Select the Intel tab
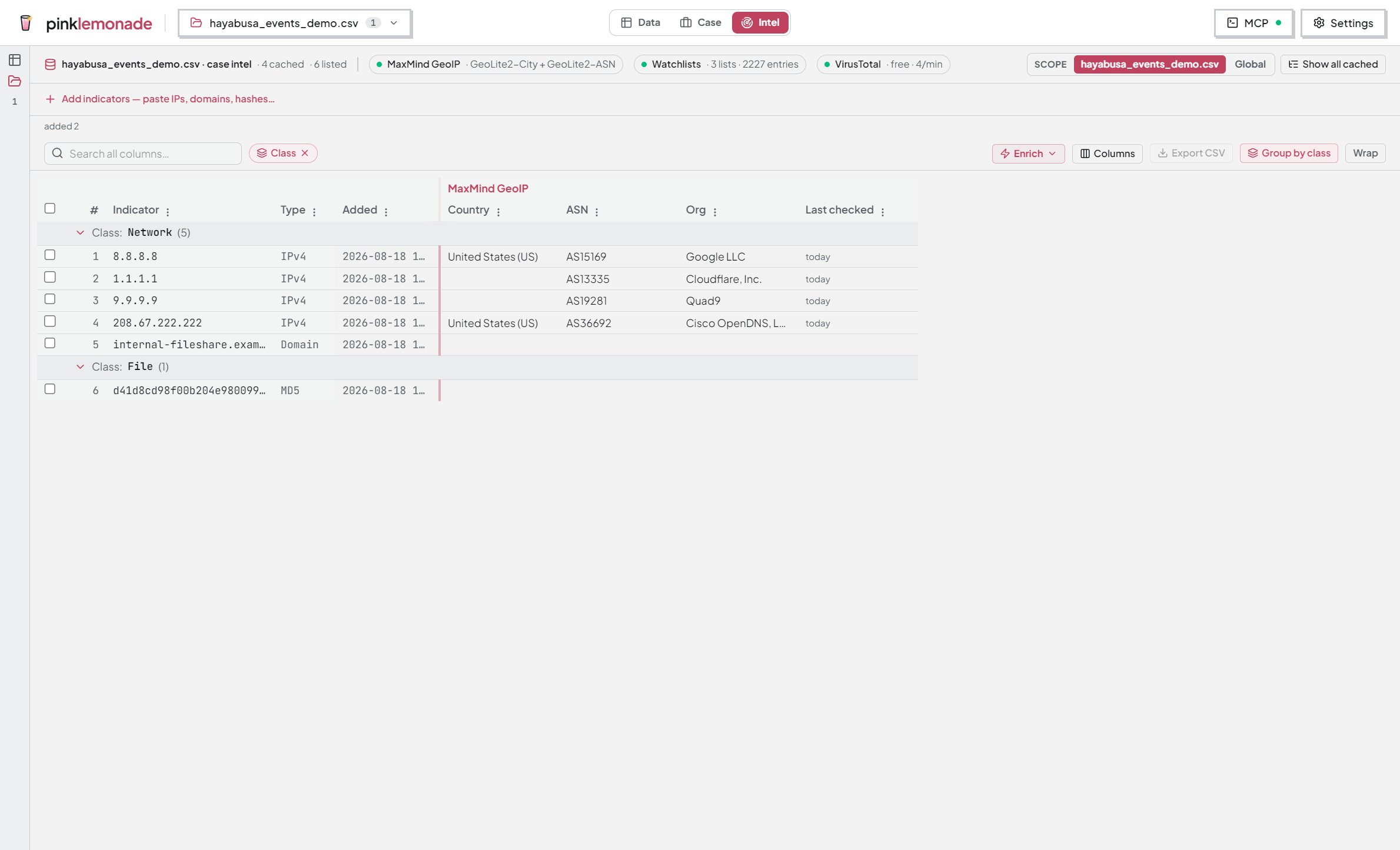The image size is (1400, 850). point(760,22)
